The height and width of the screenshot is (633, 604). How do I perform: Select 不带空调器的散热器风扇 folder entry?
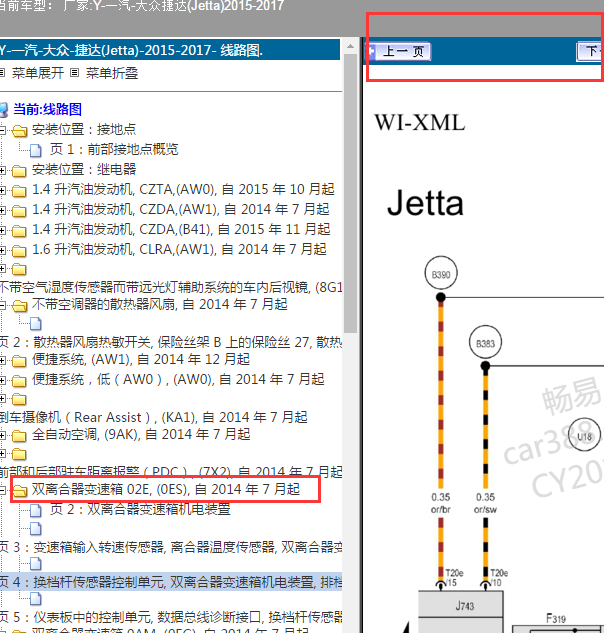(159, 304)
